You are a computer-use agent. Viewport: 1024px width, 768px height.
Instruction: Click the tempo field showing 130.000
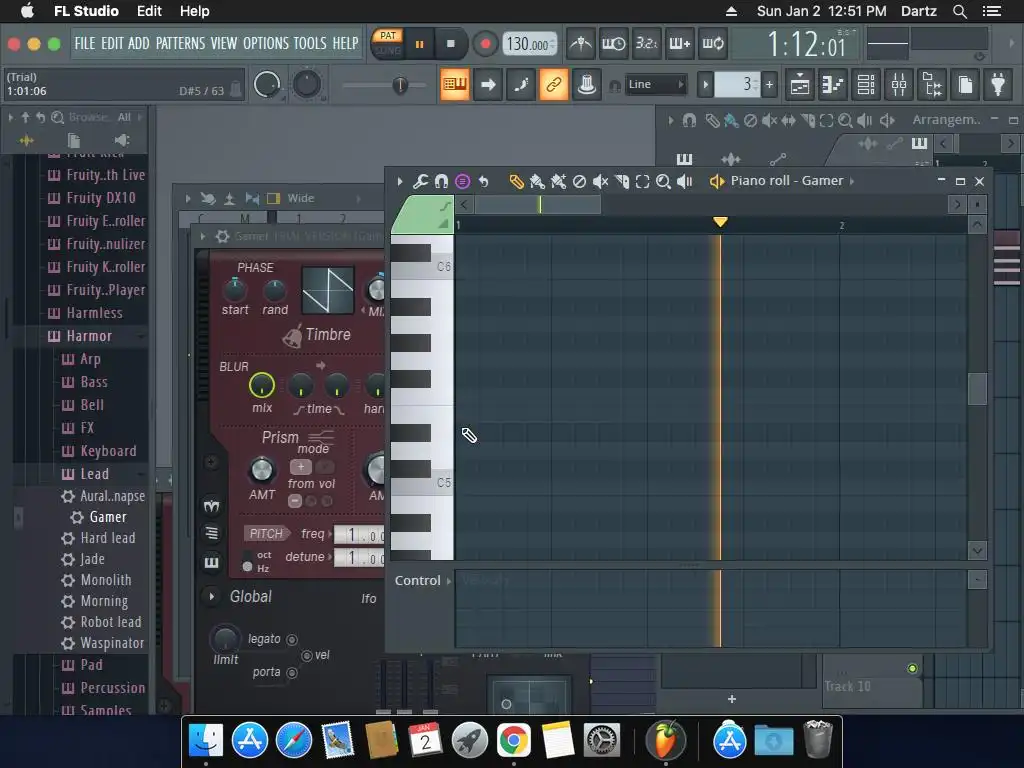530,44
